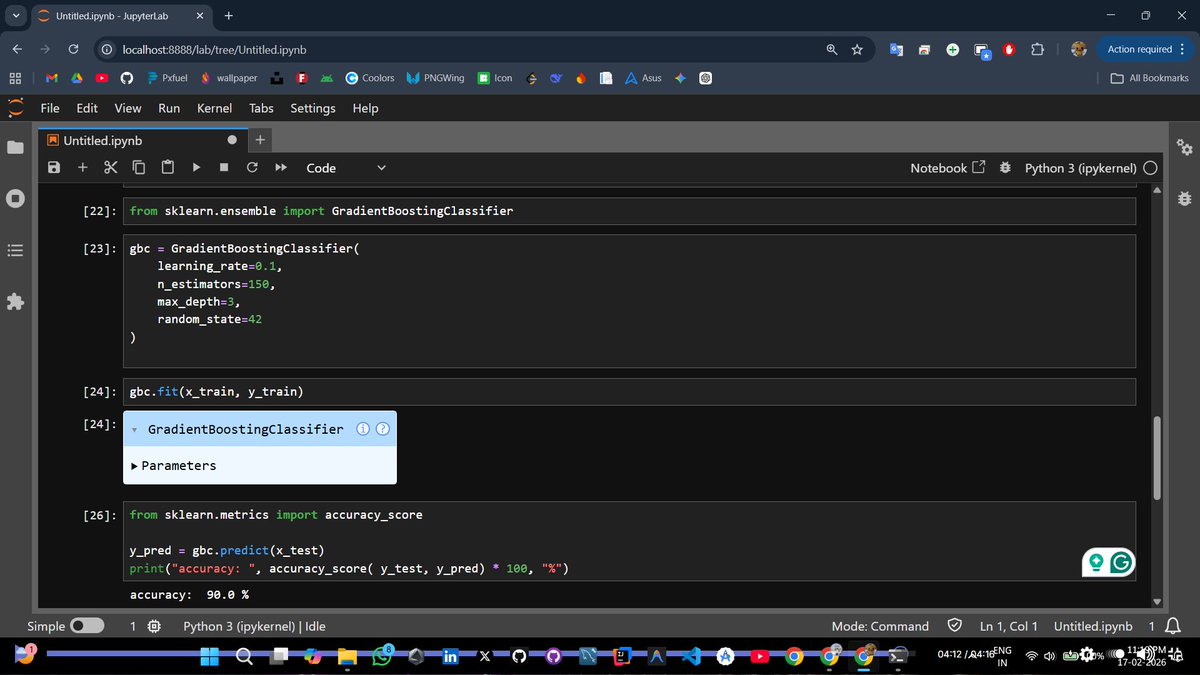Toggle Simple interface mode switch
This screenshot has height=675, width=1200.
(87, 626)
